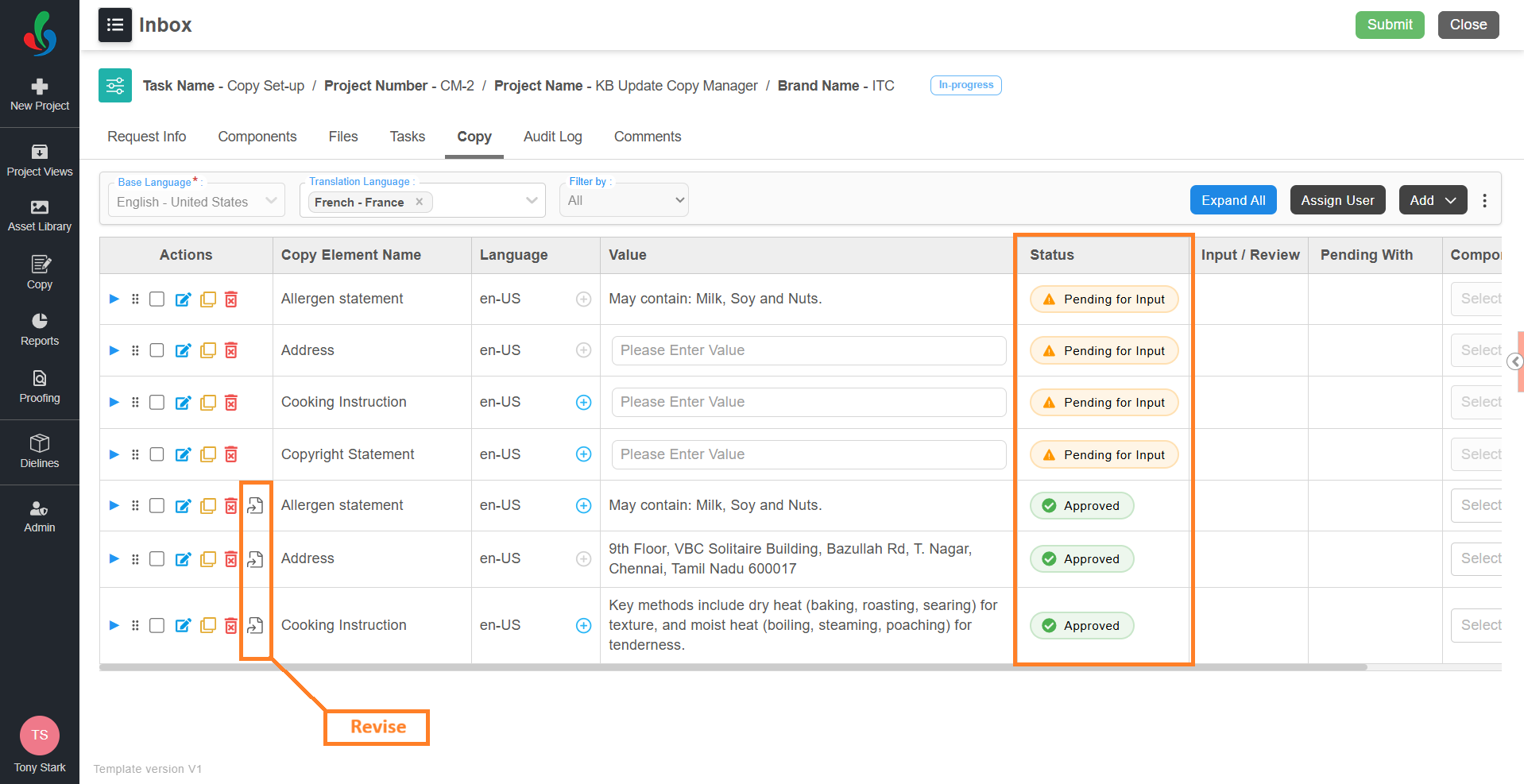
Task: Open the three-dot more options menu
Action: pos(1484,201)
